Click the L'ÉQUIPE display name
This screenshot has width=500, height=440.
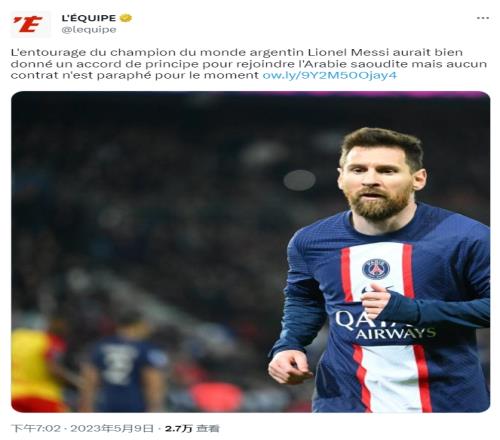(89, 18)
